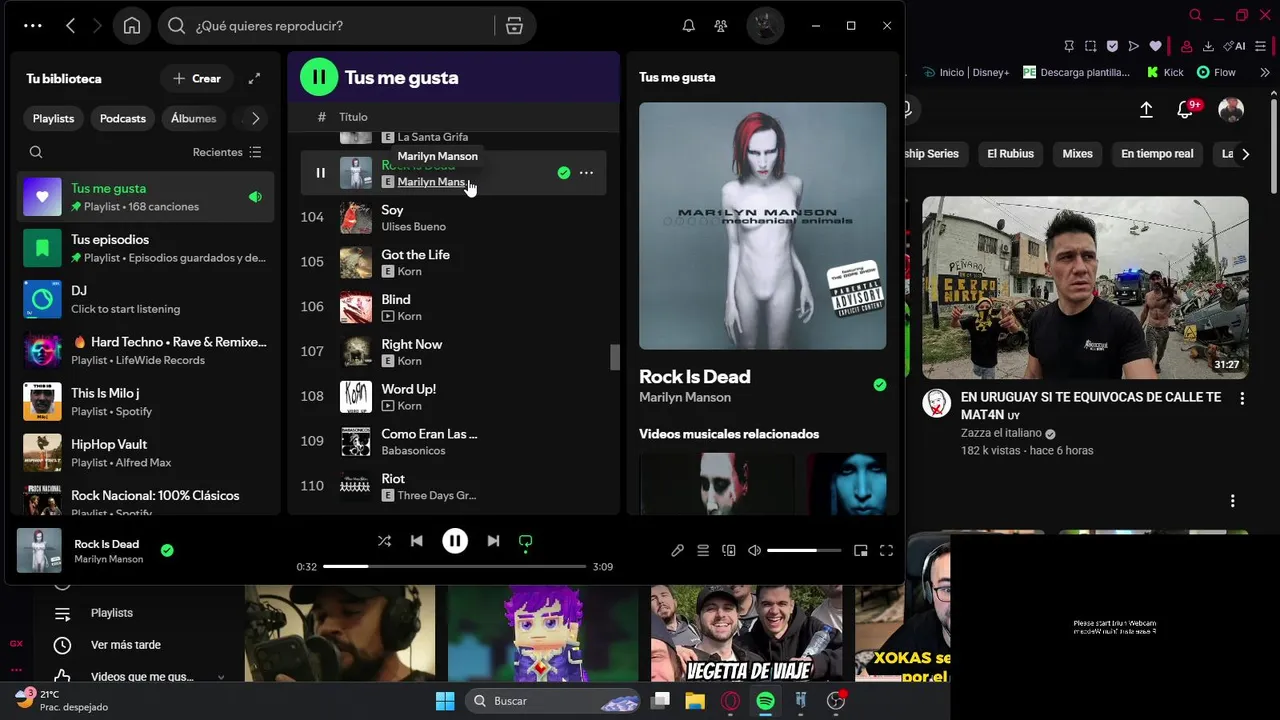The height and width of the screenshot is (720, 1280).
Task: Open Tus me gusta playlist in library
Action: (x=146, y=197)
